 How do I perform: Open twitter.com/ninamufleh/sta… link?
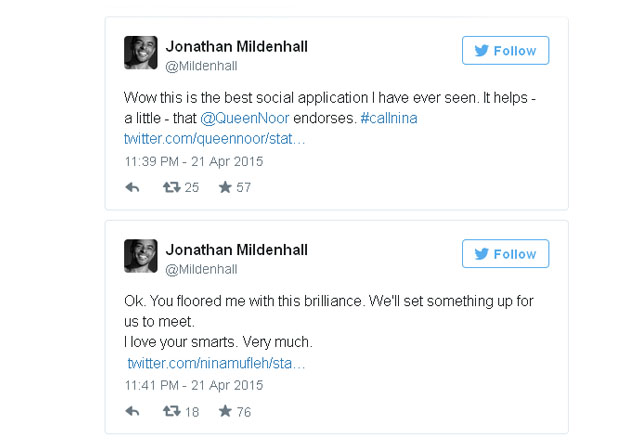pyautogui.click(x=216, y=363)
